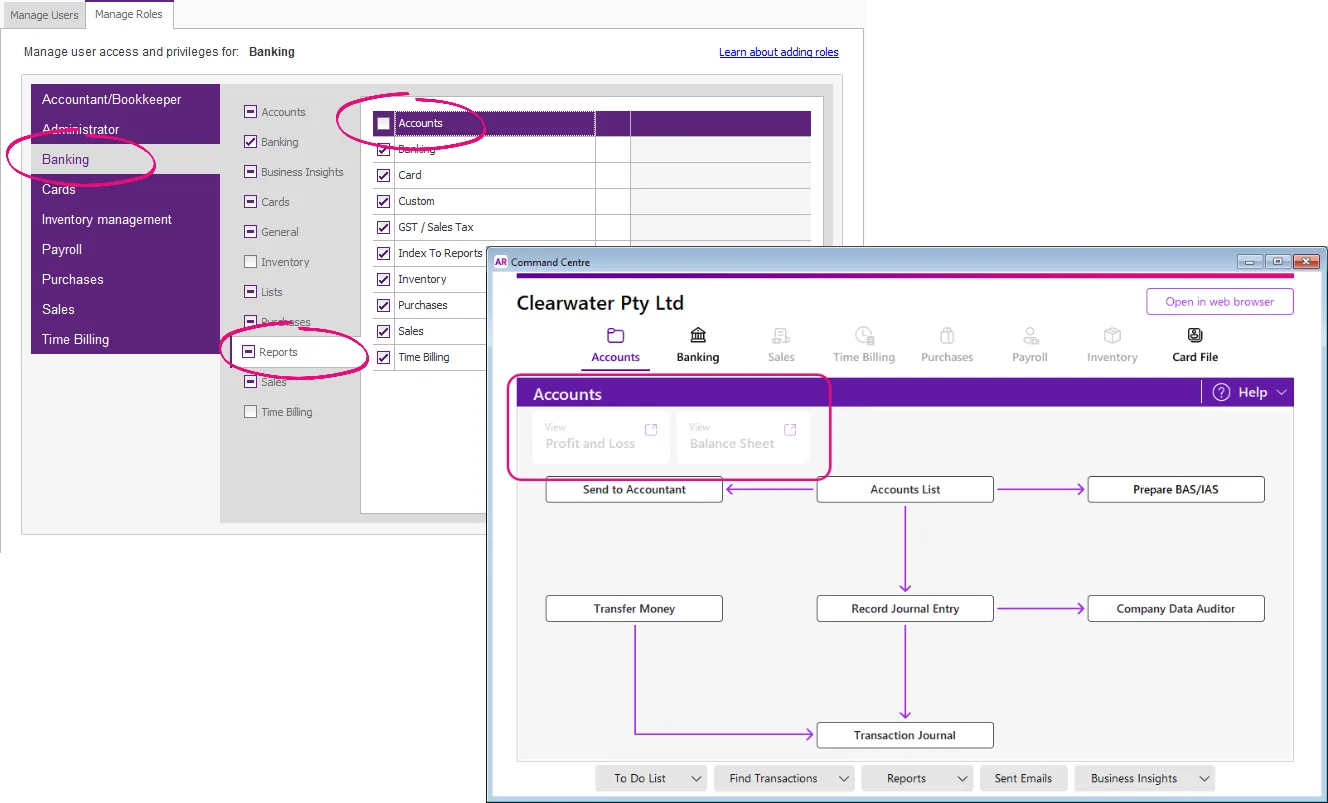The width and height of the screenshot is (1328, 803).
Task: Click the Time Billing module icon
Action: pyautogui.click(x=864, y=336)
